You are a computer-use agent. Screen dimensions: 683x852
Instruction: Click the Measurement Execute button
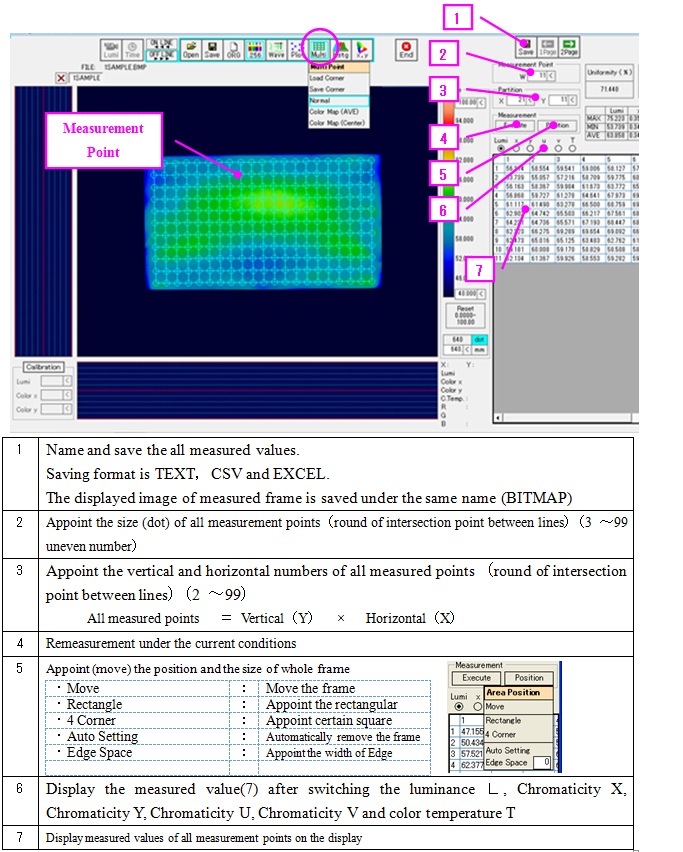click(x=515, y=126)
